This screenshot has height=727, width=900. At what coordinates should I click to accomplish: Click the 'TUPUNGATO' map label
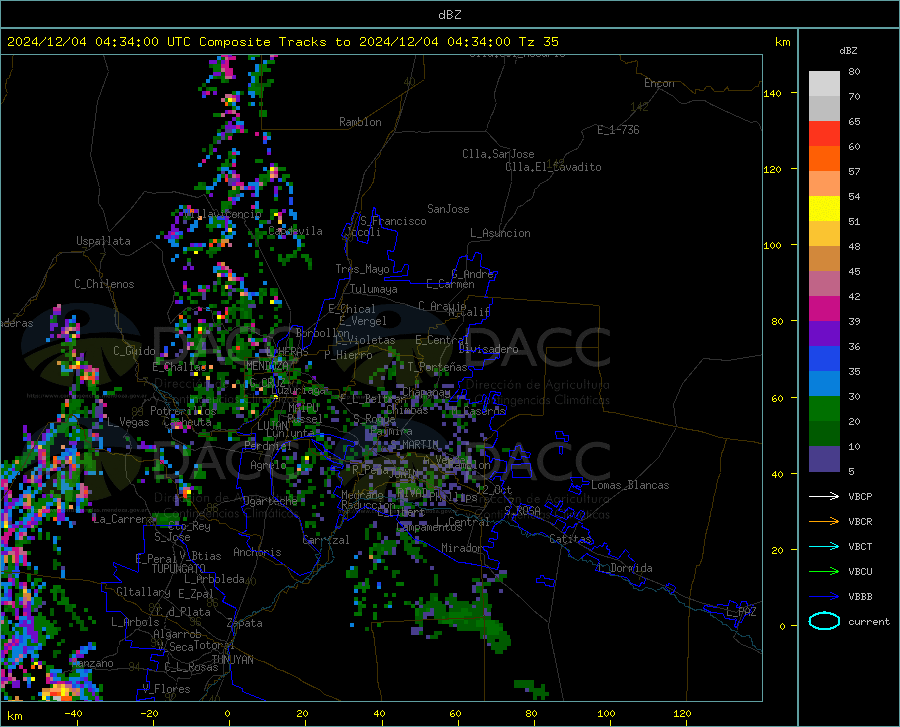[178, 569]
